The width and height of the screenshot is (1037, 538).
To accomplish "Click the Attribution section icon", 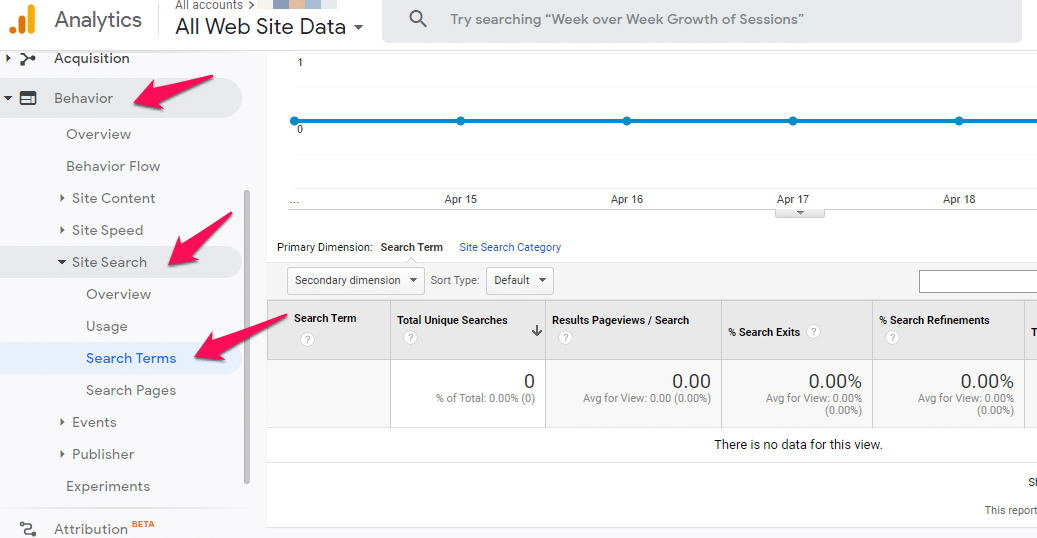I will 28,528.
